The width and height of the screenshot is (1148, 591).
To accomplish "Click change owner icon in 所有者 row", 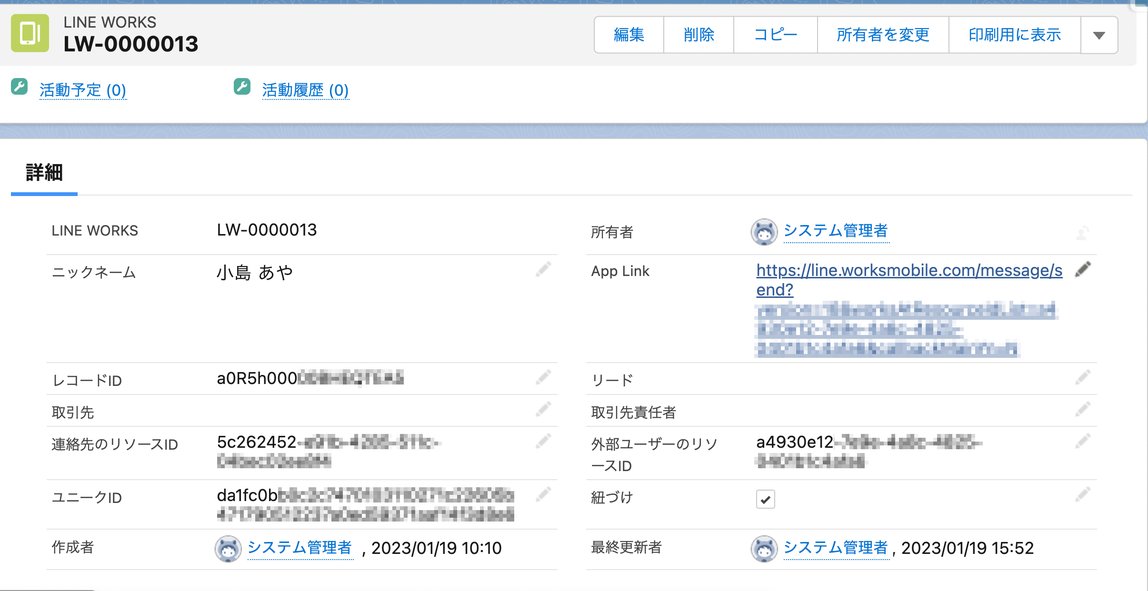I will [x=1083, y=232].
